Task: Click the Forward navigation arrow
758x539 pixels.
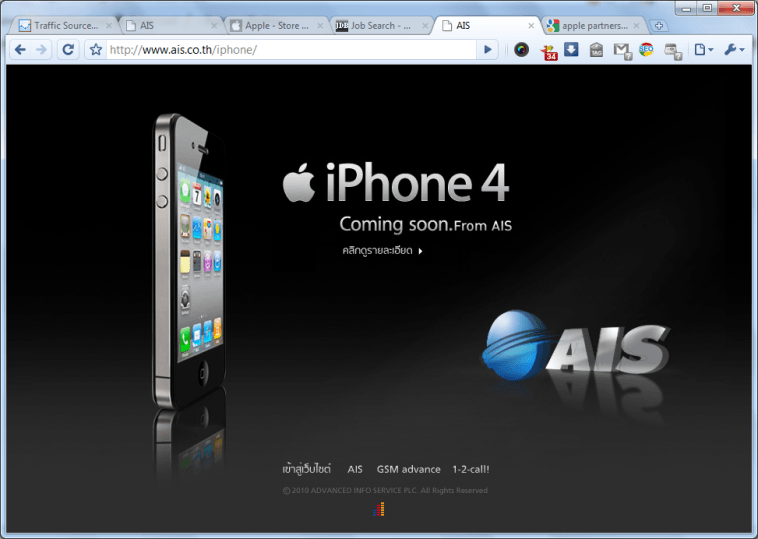Action: [x=41, y=49]
